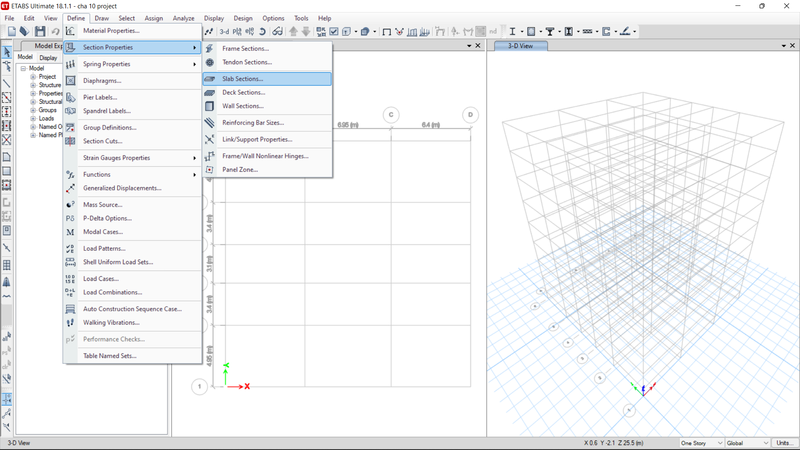The width and height of the screenshot is (800, 450).
Task: Open the File menu
Action: [9, 18]
